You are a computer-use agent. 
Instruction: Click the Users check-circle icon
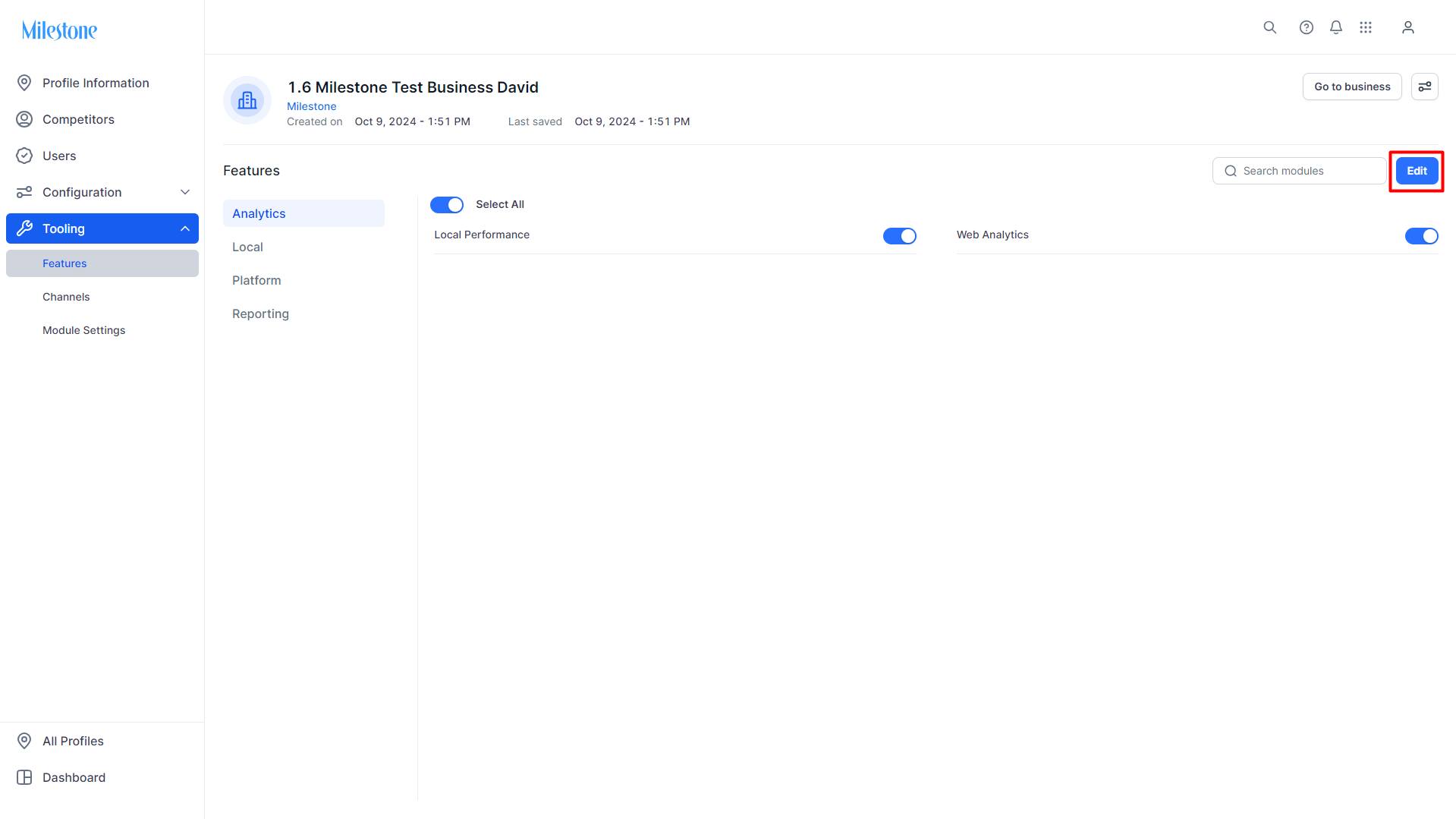point(24,156)
